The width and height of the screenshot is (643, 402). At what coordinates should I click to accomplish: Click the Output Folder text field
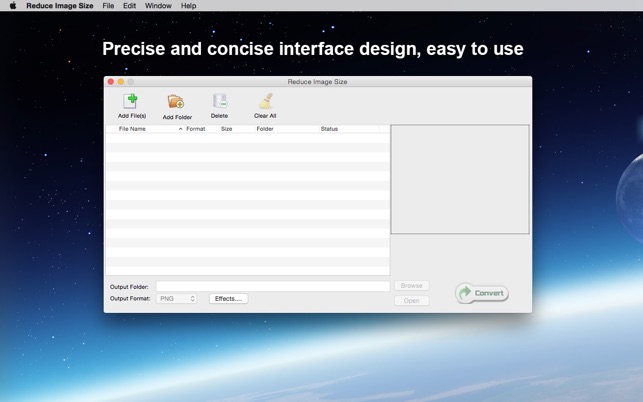coord(273,286)
